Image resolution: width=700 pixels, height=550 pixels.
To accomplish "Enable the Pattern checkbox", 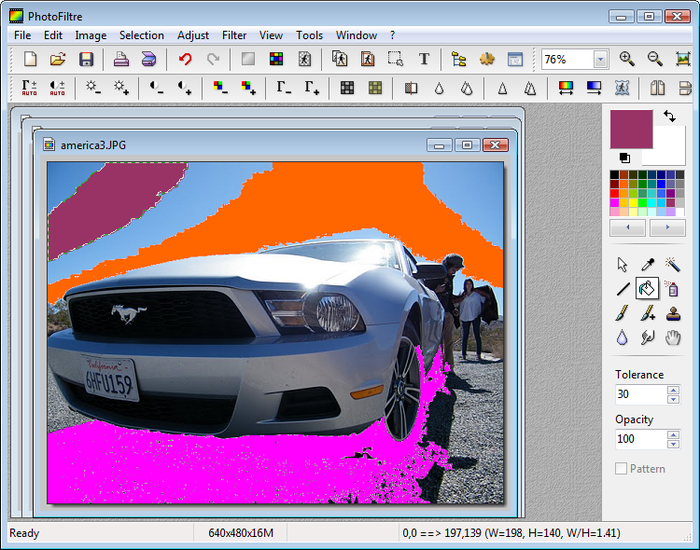I will [621, 468].
